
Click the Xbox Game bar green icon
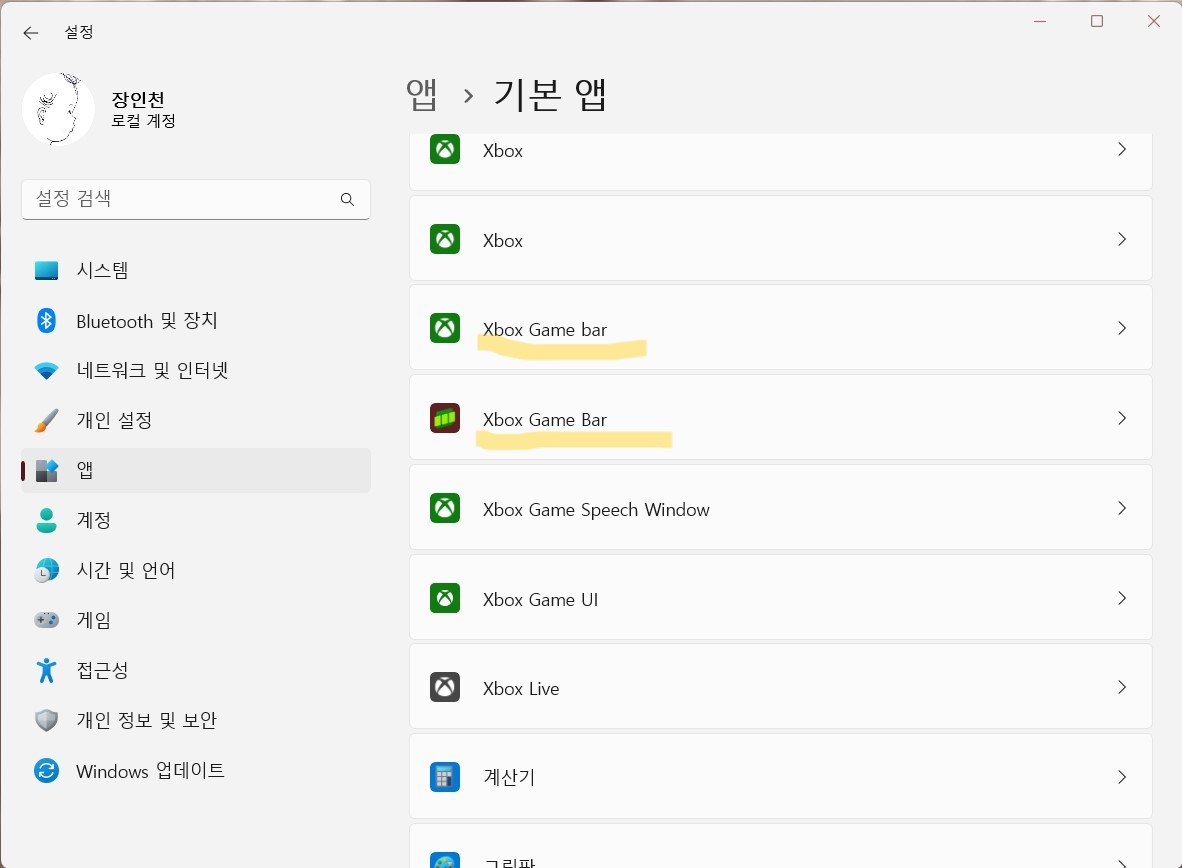[x=445, y=328]
